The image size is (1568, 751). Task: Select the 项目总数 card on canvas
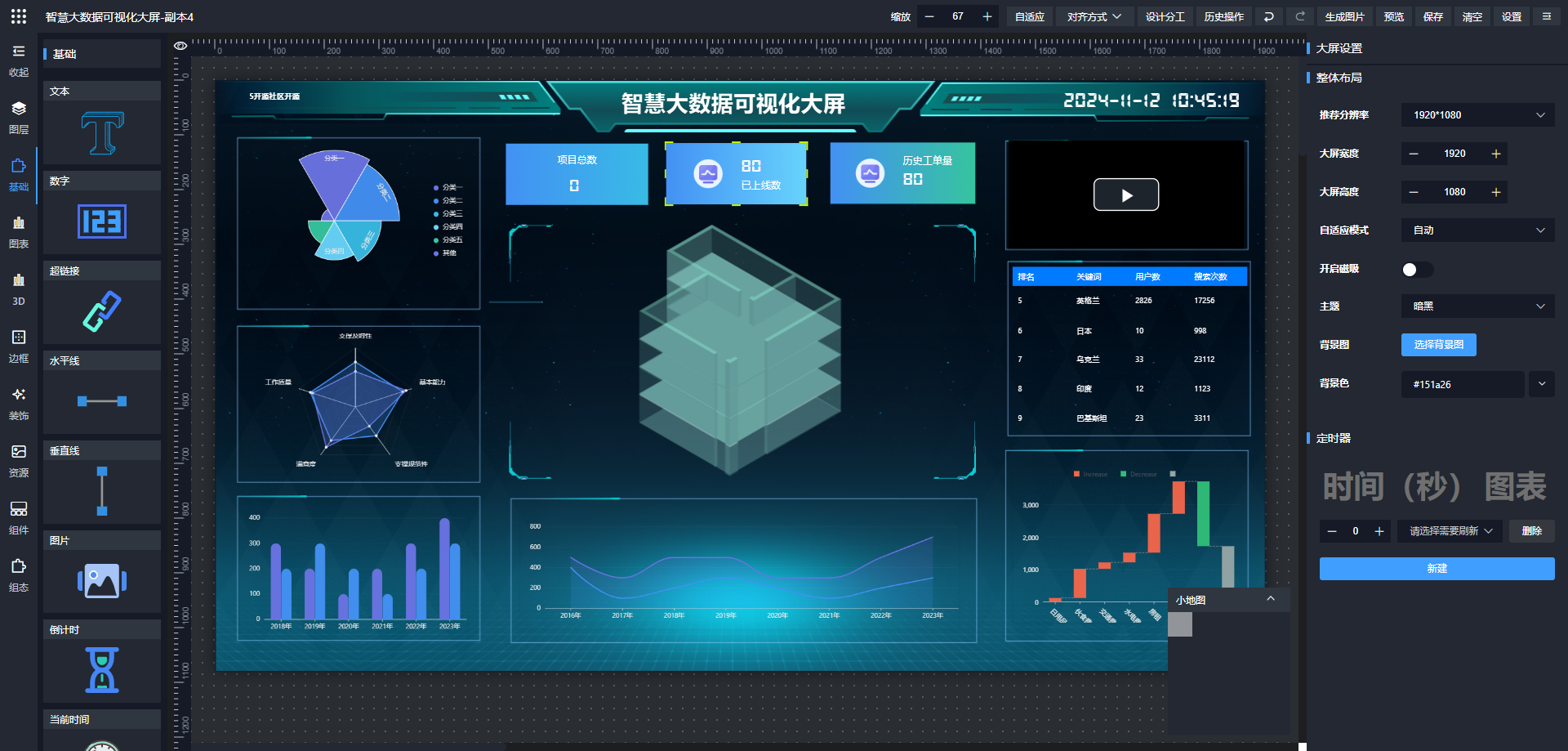pyautogui.click(x=577, y=174)
